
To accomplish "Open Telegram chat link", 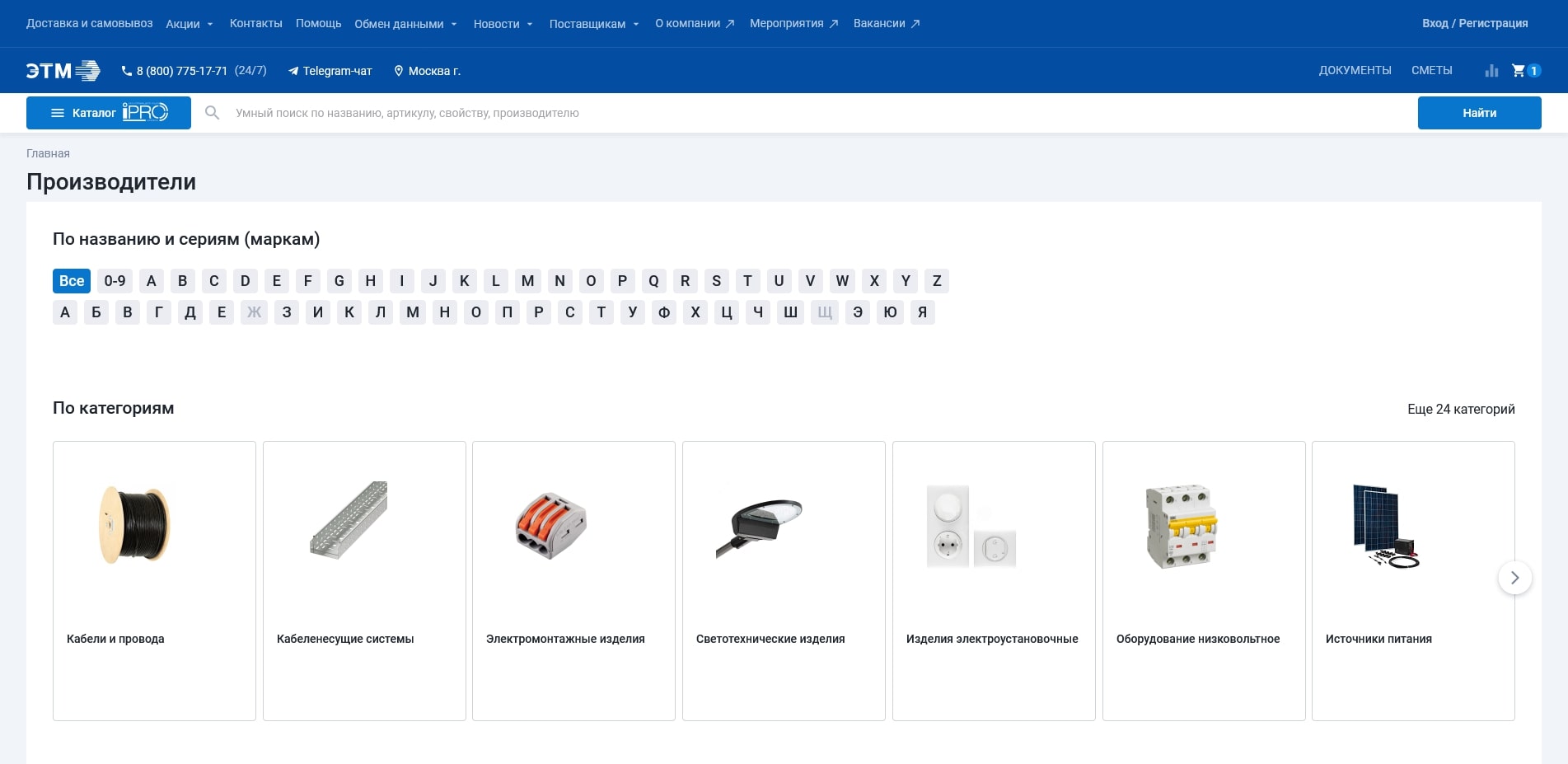I will [330, 71].
